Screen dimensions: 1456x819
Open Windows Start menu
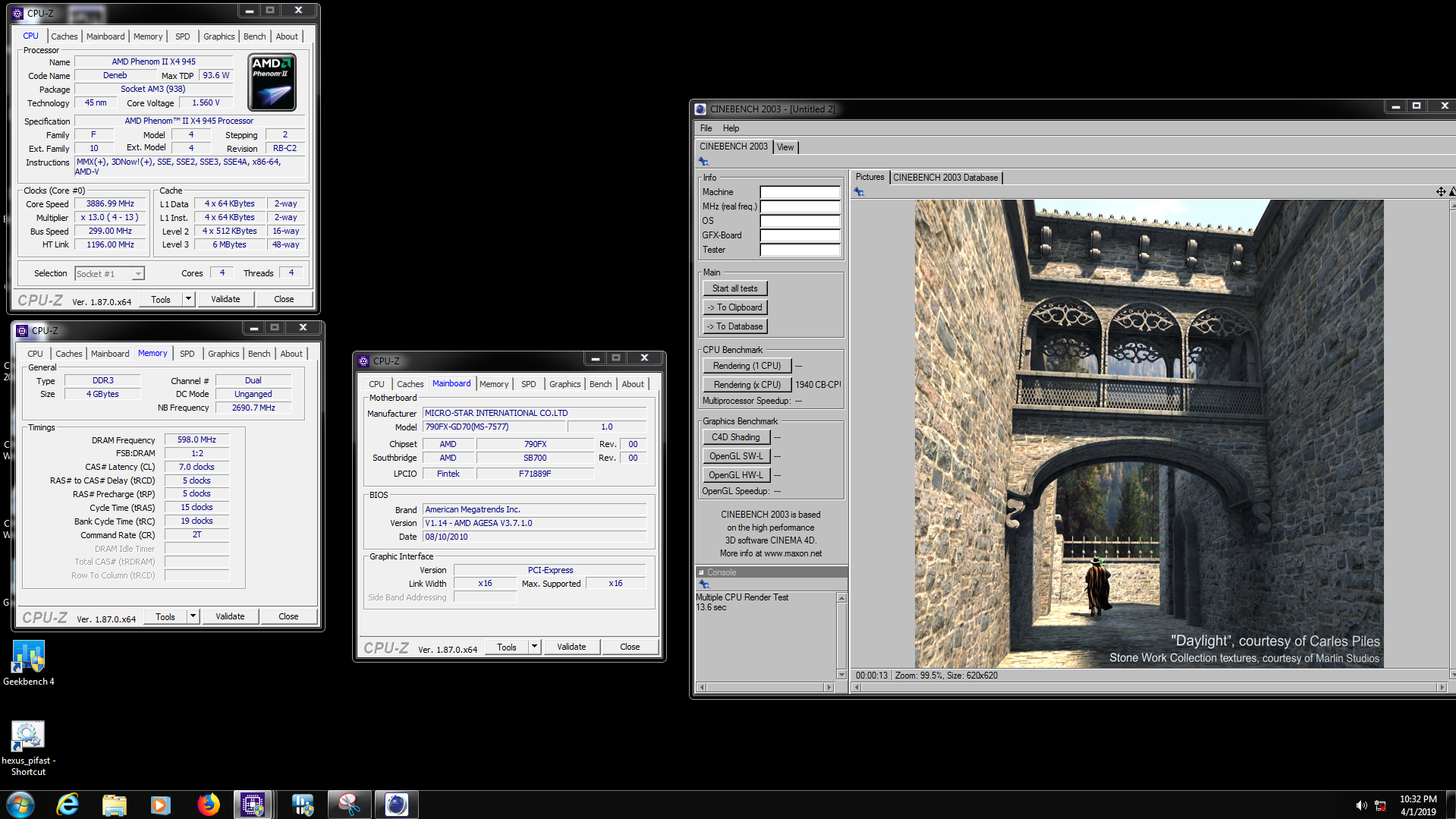click(x=20, y=805)
